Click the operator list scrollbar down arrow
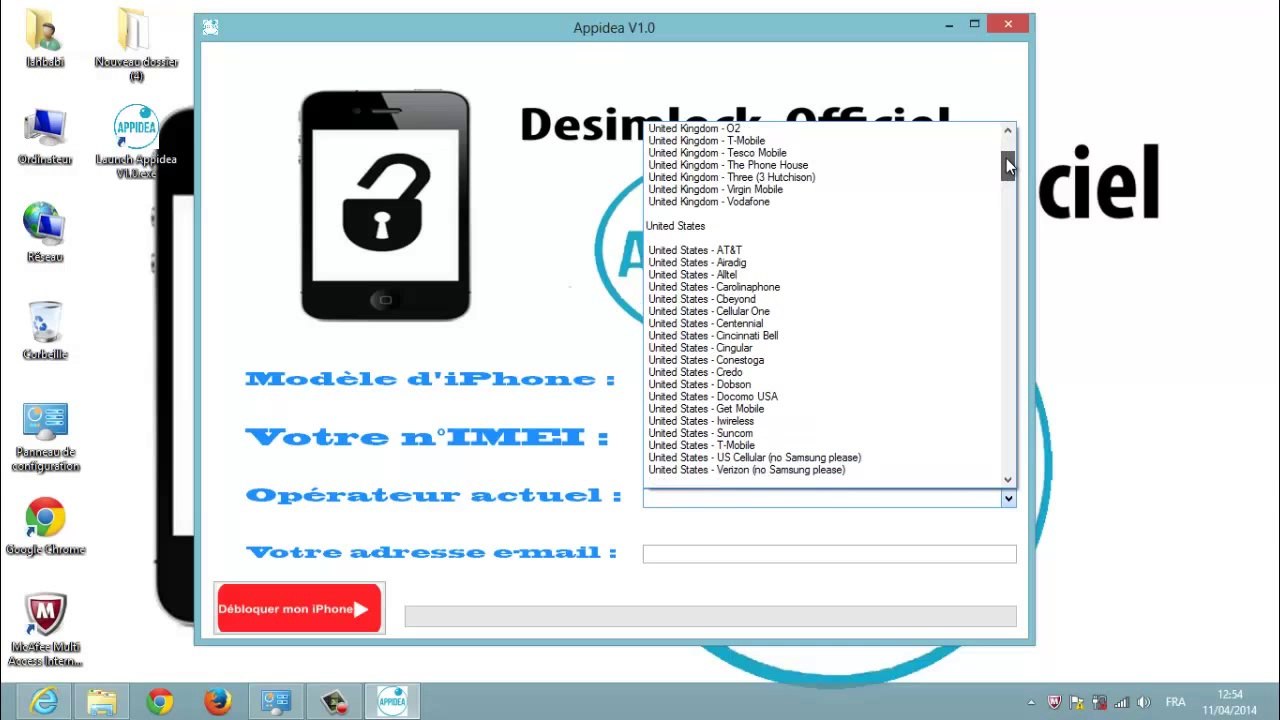Viewport: 1280px width, 720px height. point(1008,479)
